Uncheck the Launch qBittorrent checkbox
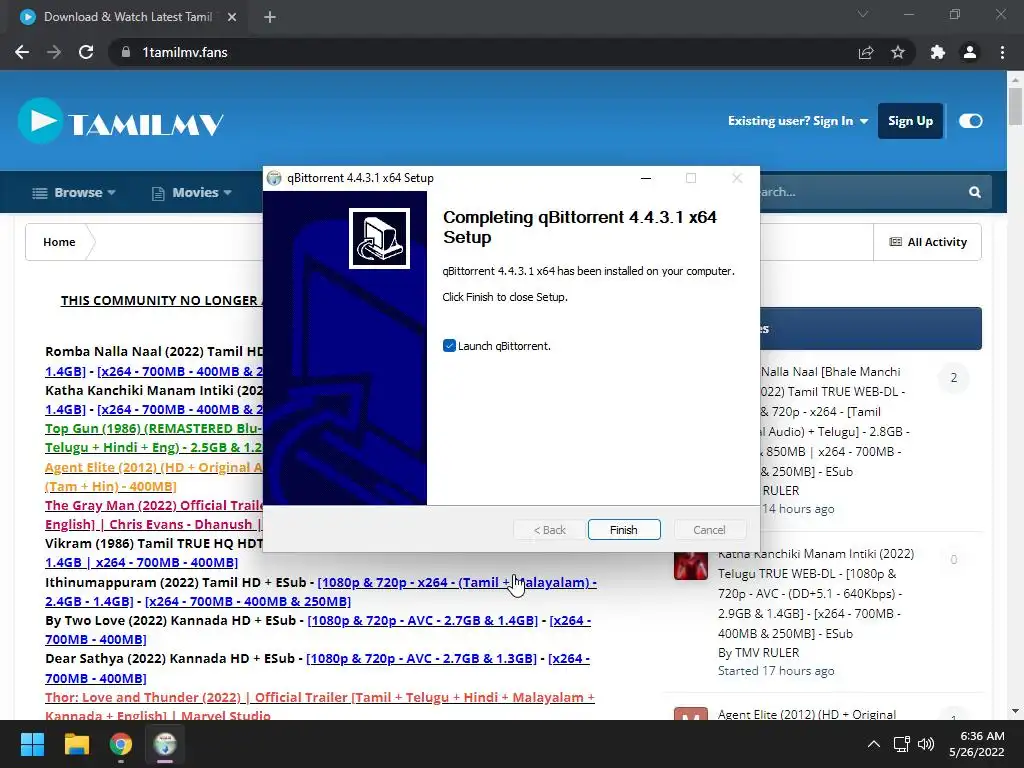Screen dimensions: 1024x768 [x=449, y=345]
